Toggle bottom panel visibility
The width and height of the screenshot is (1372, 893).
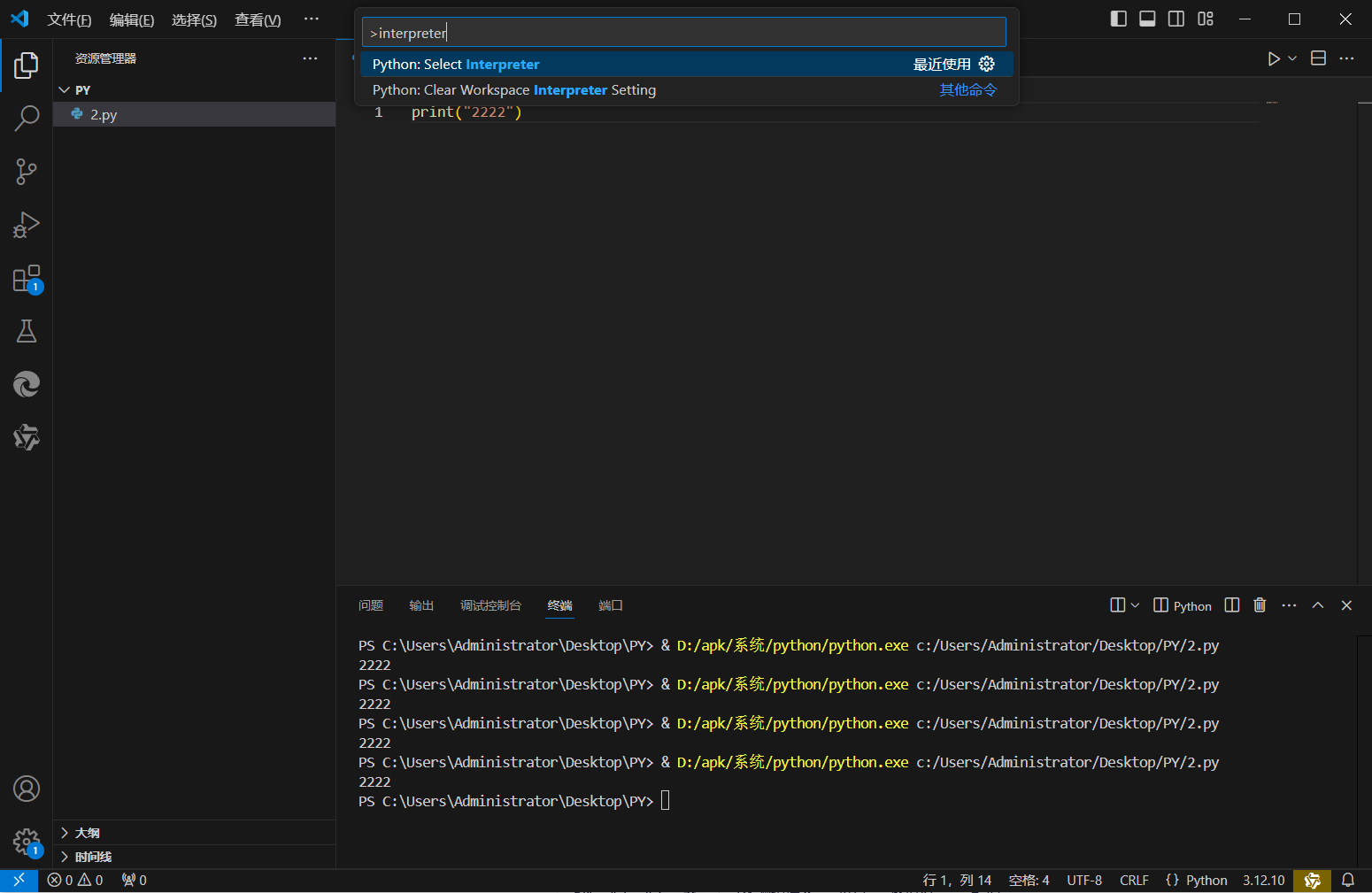(1147, 19)
